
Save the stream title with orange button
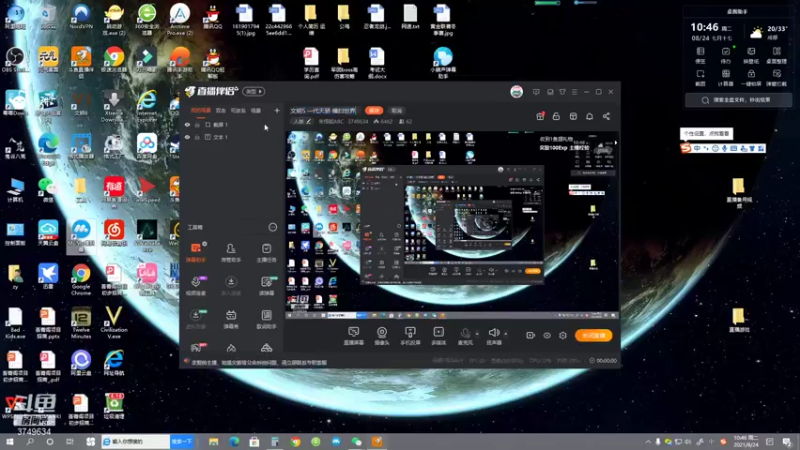click(374, 111)
